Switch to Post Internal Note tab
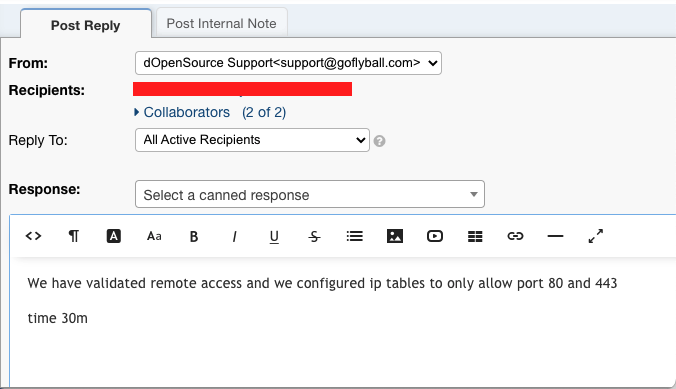676x389 pixels. 222,23
